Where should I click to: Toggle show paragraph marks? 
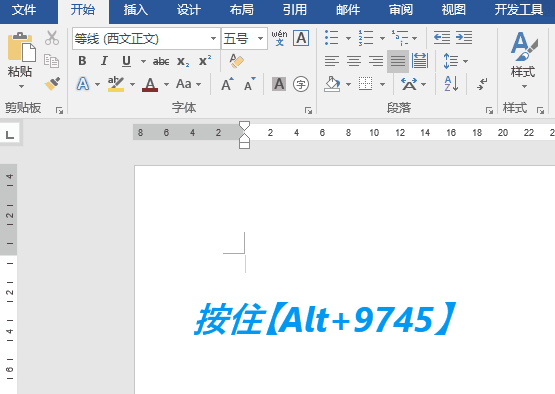[x=482, y=84]
